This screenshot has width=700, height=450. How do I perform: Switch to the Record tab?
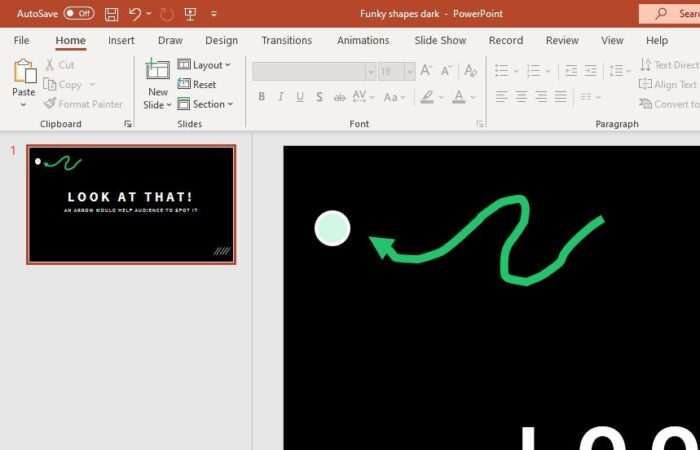coord(506,41)
